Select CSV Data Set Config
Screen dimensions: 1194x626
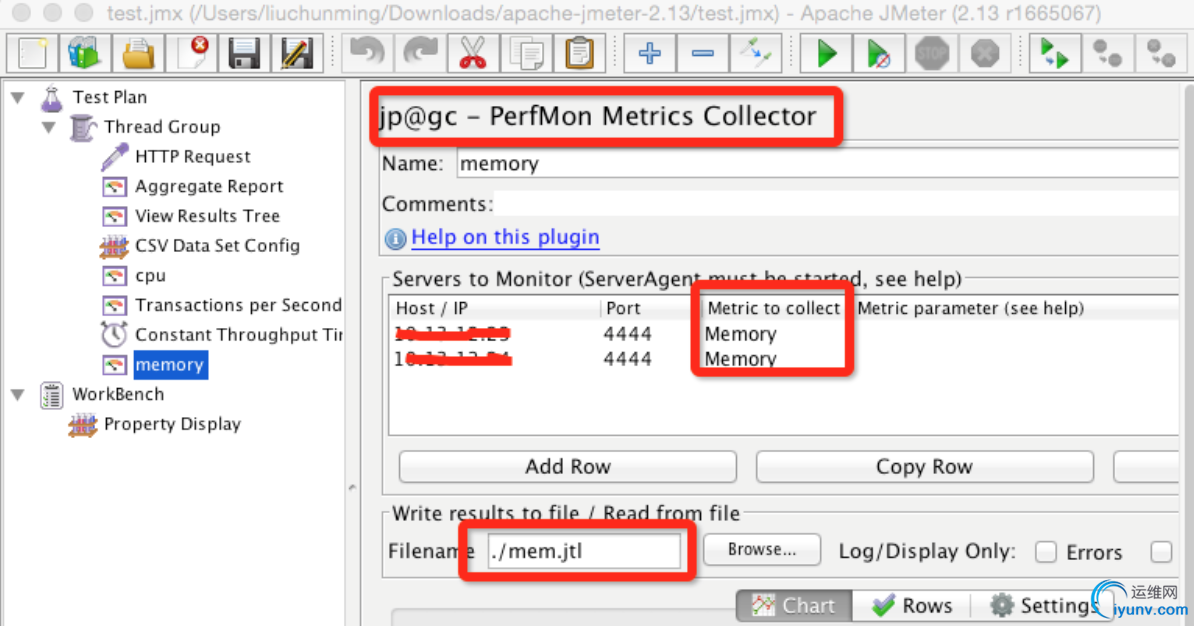(x=217, y=246)
